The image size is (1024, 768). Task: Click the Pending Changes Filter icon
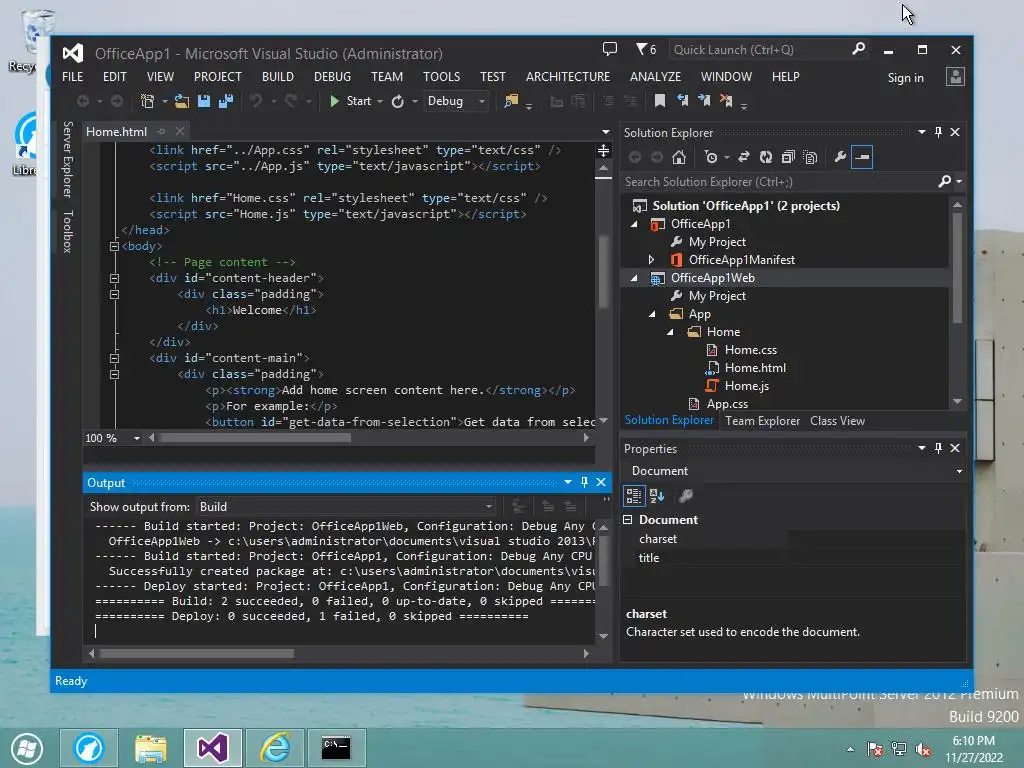(711, 157)
